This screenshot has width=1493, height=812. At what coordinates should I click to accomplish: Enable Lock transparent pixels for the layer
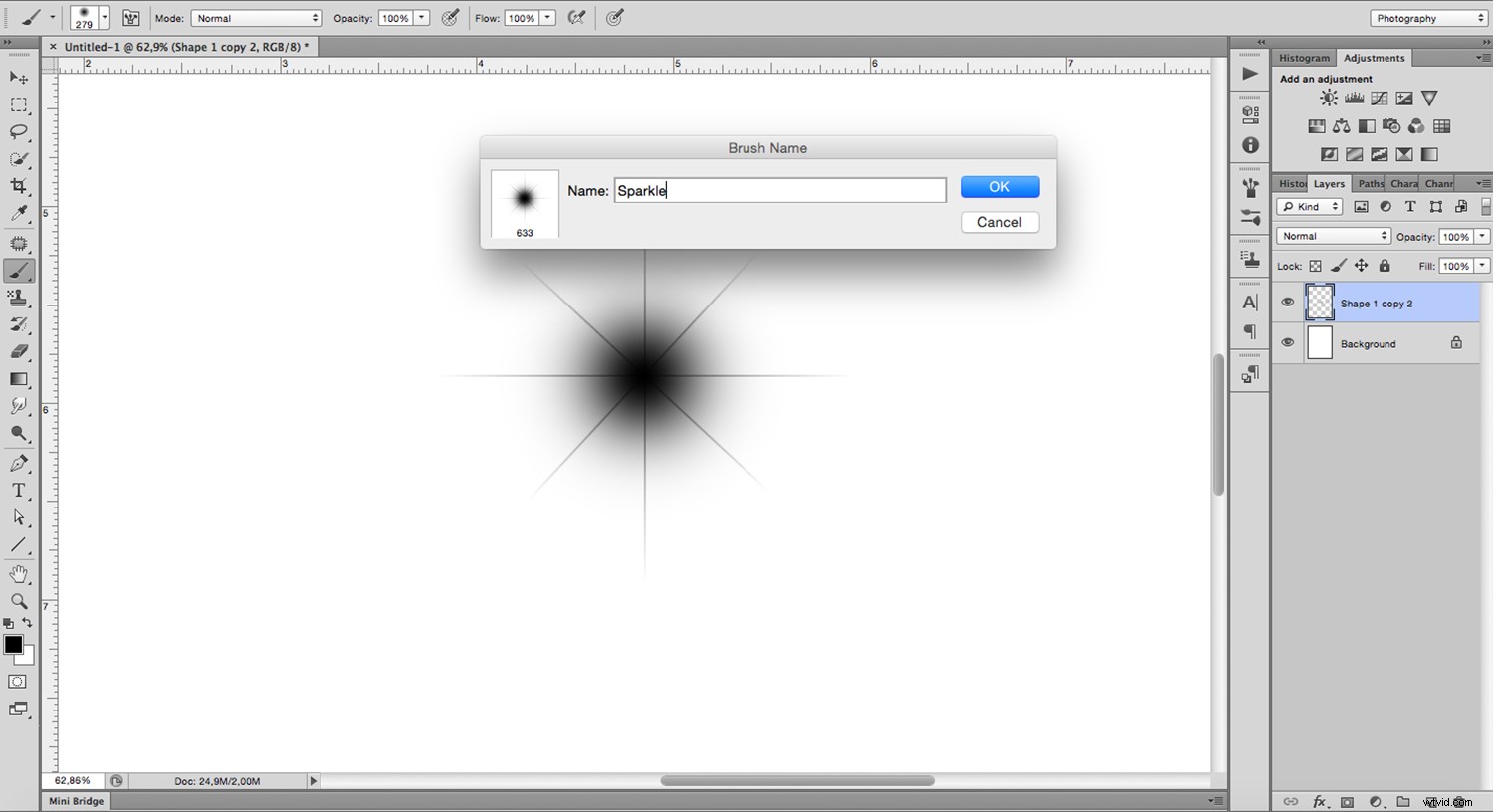click(x=1315, y=266)
